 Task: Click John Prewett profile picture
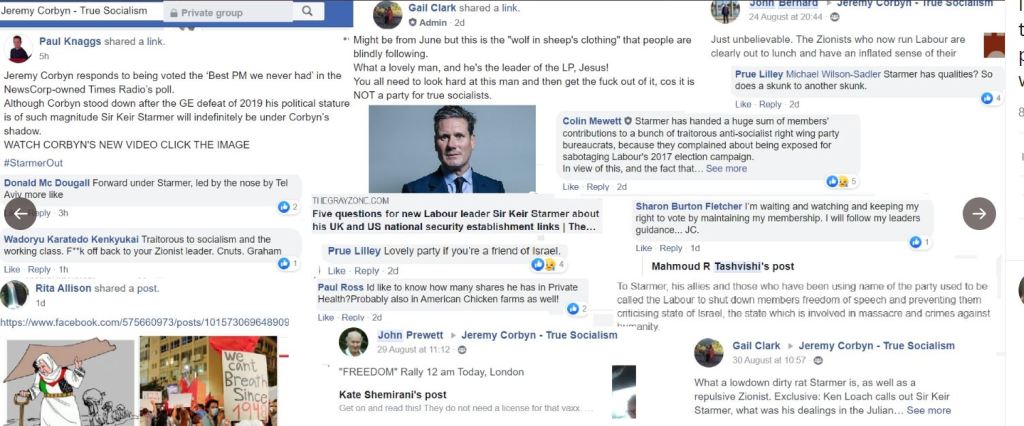(353, 342)
